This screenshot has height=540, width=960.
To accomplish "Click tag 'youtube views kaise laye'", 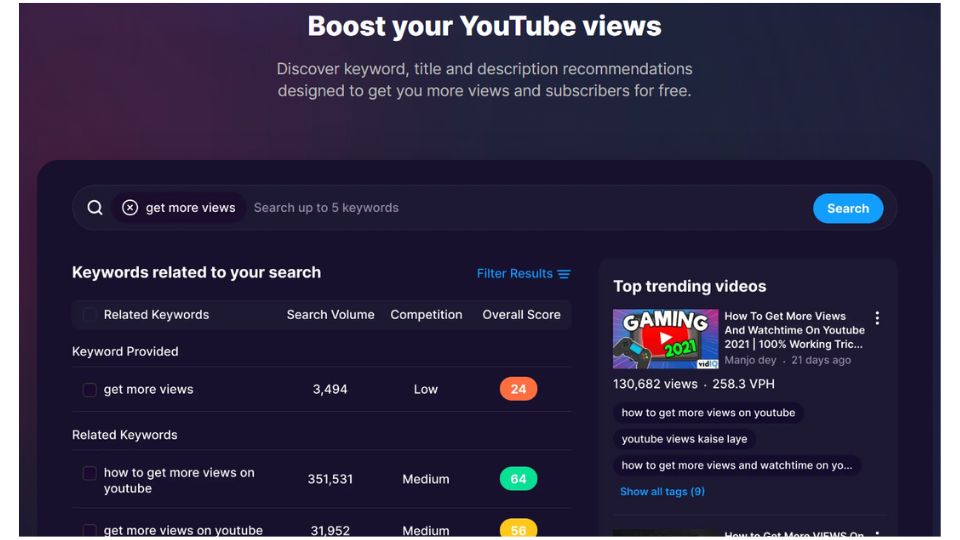I will 684,439.
